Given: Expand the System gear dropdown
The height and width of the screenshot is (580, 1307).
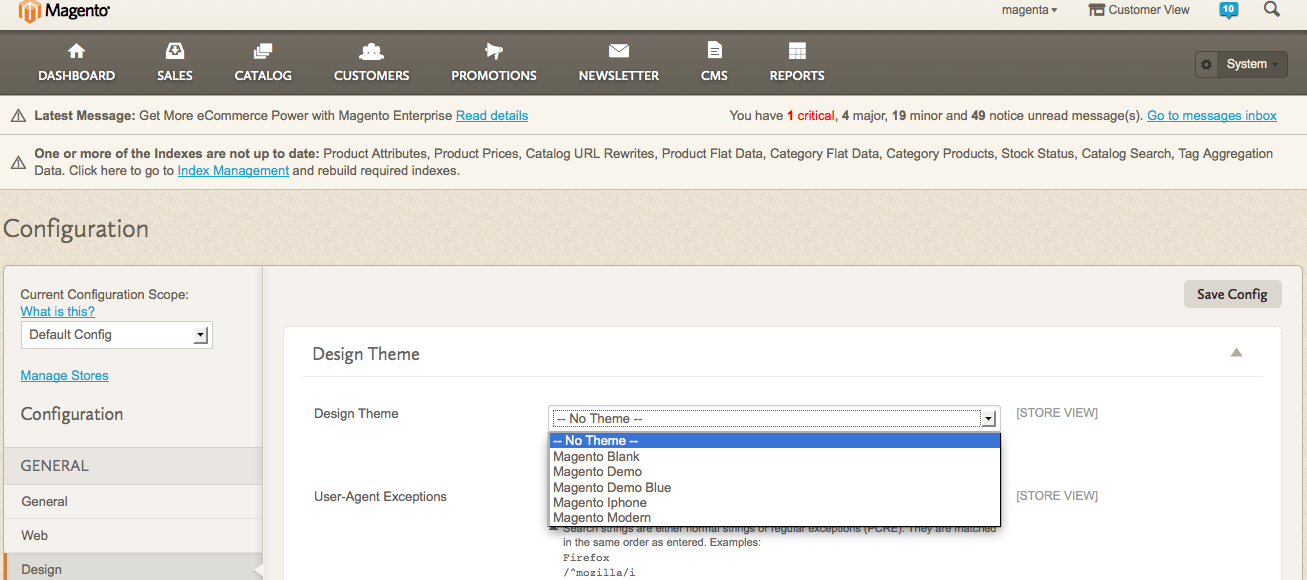Looking at the screenshot, I should [x=1241, y=64].
